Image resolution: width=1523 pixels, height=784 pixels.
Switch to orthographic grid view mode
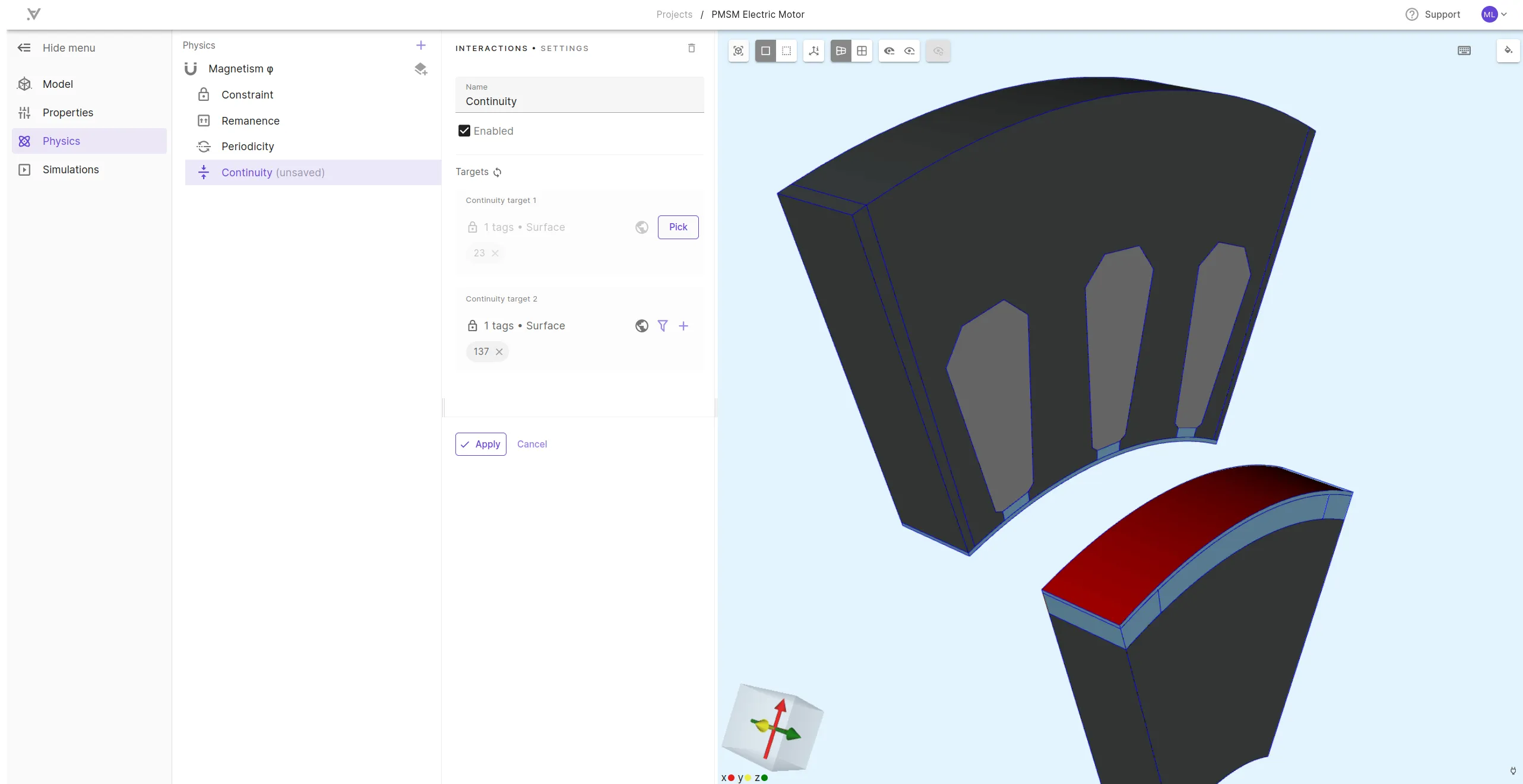tap(862, 51)
